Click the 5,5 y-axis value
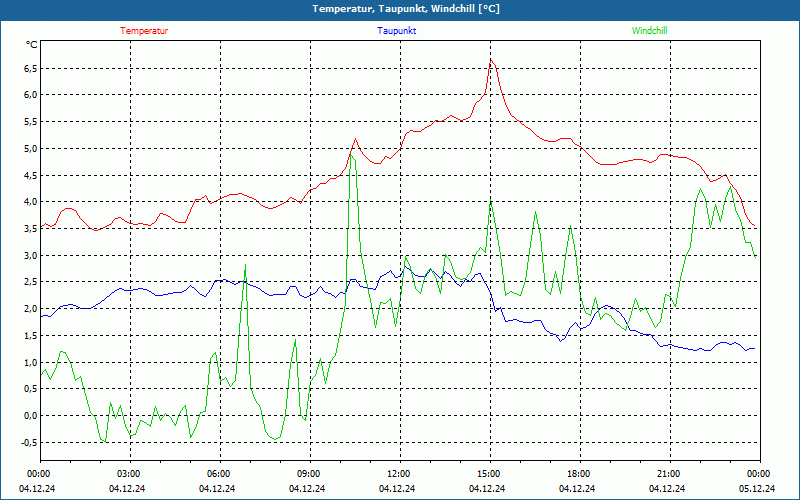800x500 pixels. [x=30, y=122]
